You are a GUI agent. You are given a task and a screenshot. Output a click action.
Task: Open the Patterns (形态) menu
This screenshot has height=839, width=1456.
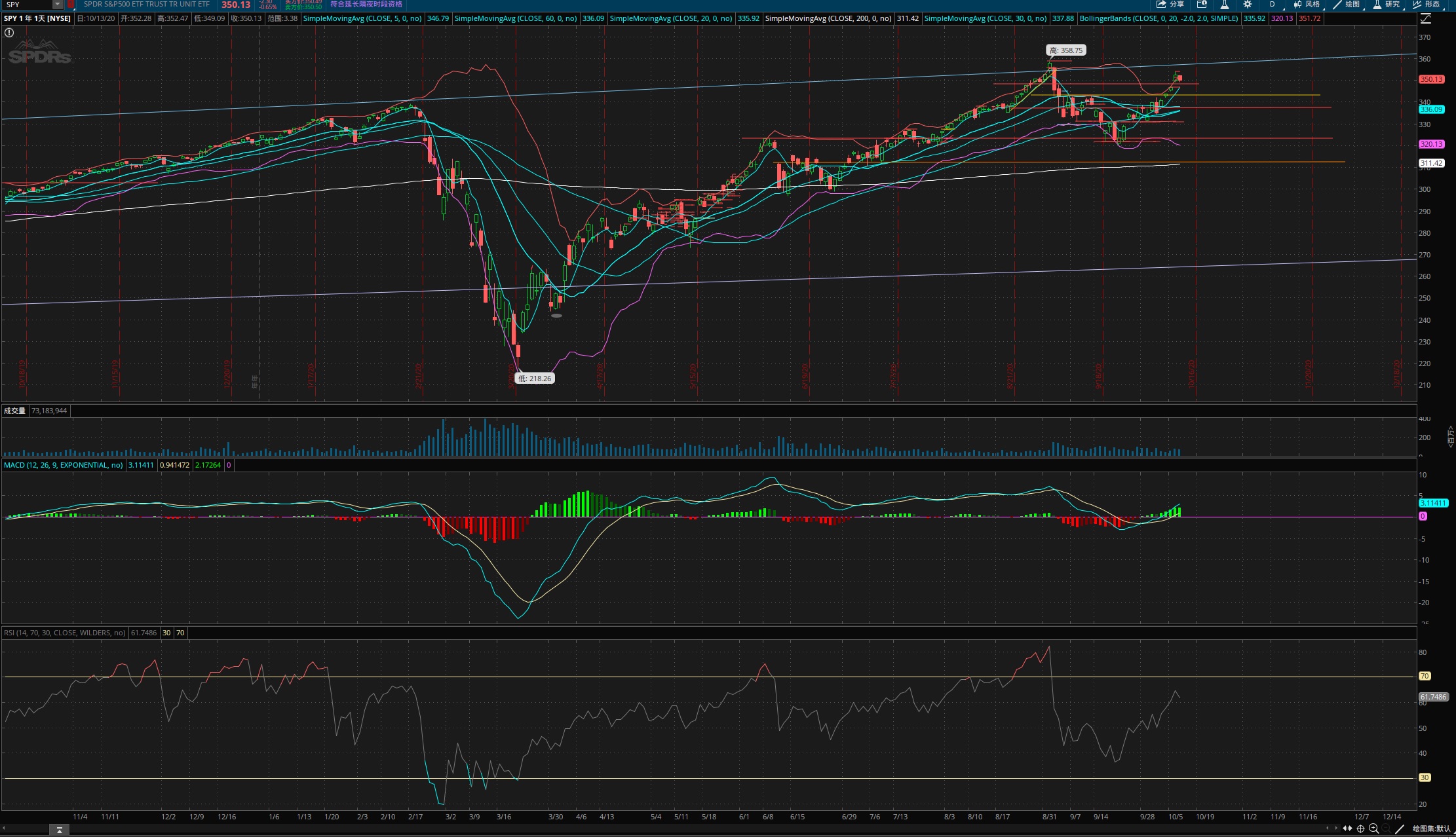[x=1428, y=5]
